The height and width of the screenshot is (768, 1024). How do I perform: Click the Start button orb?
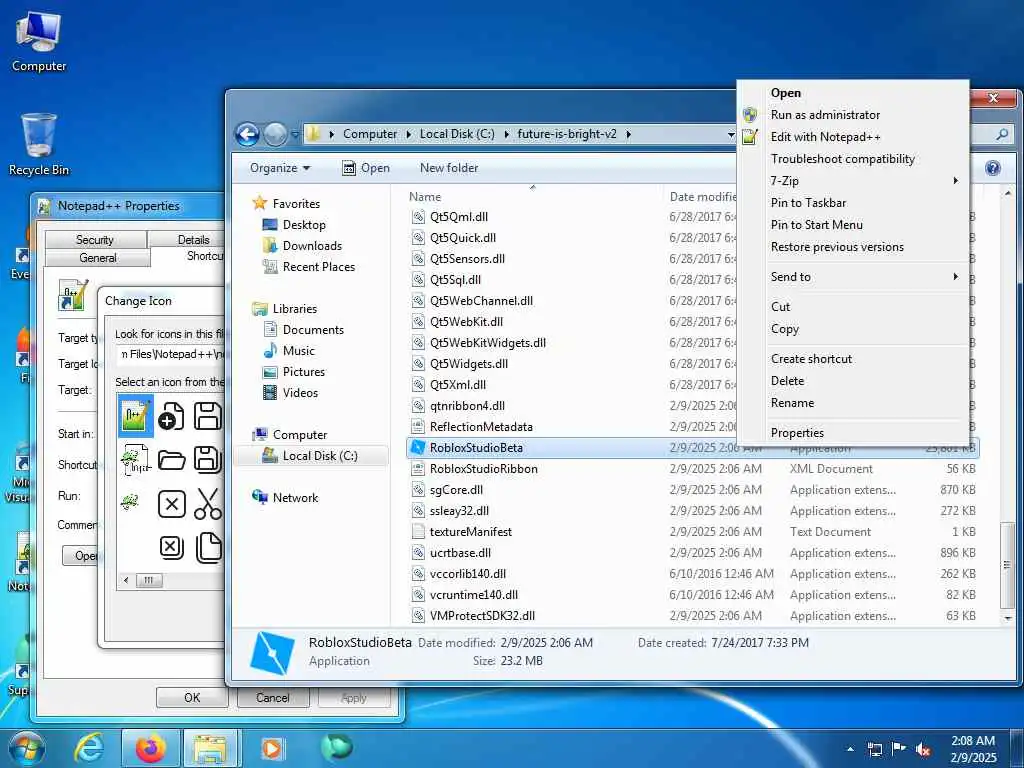click(x=27, y=748)
